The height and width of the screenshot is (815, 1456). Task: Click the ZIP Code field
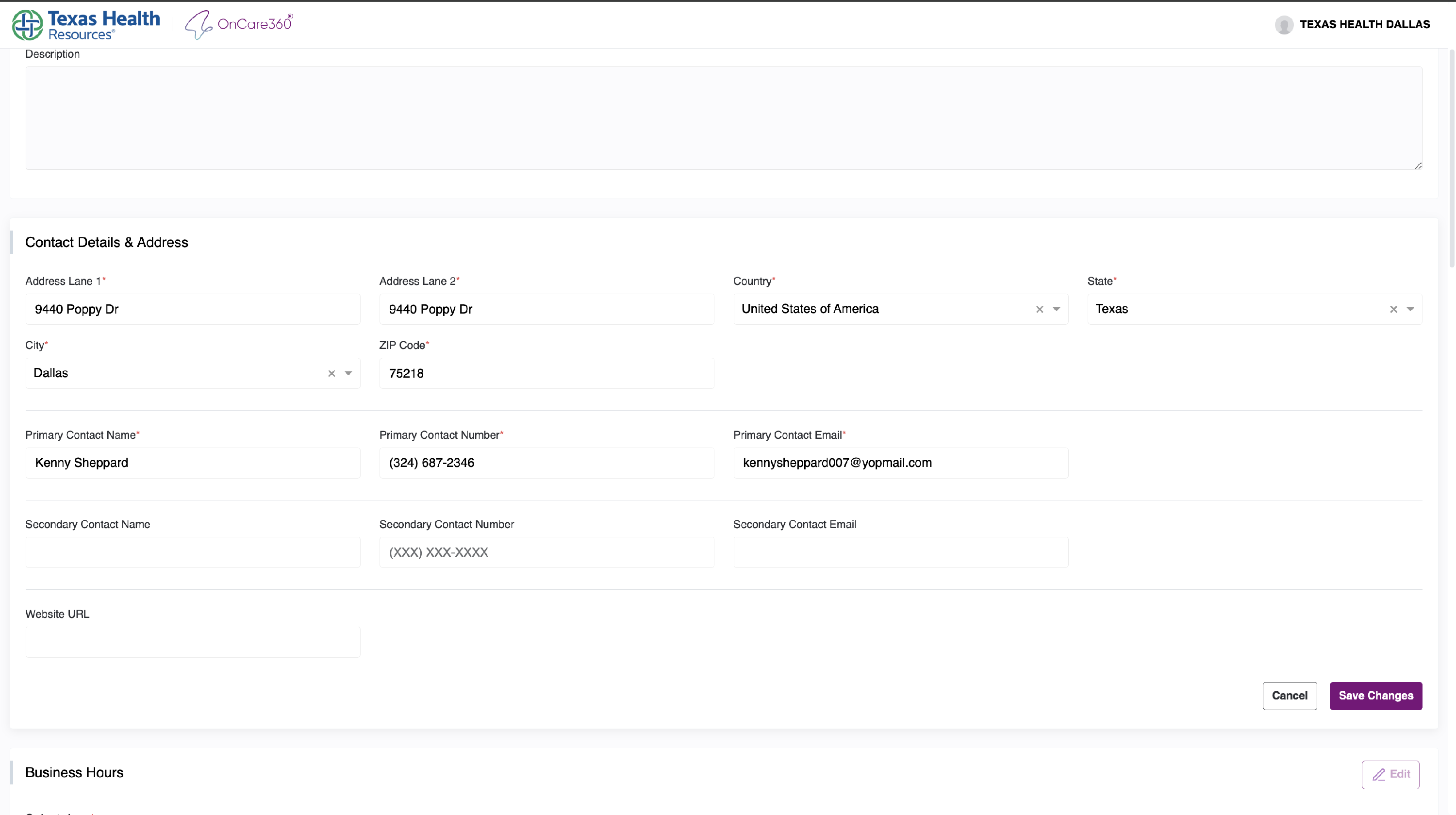pyautogui.click(x=546, y=374)
